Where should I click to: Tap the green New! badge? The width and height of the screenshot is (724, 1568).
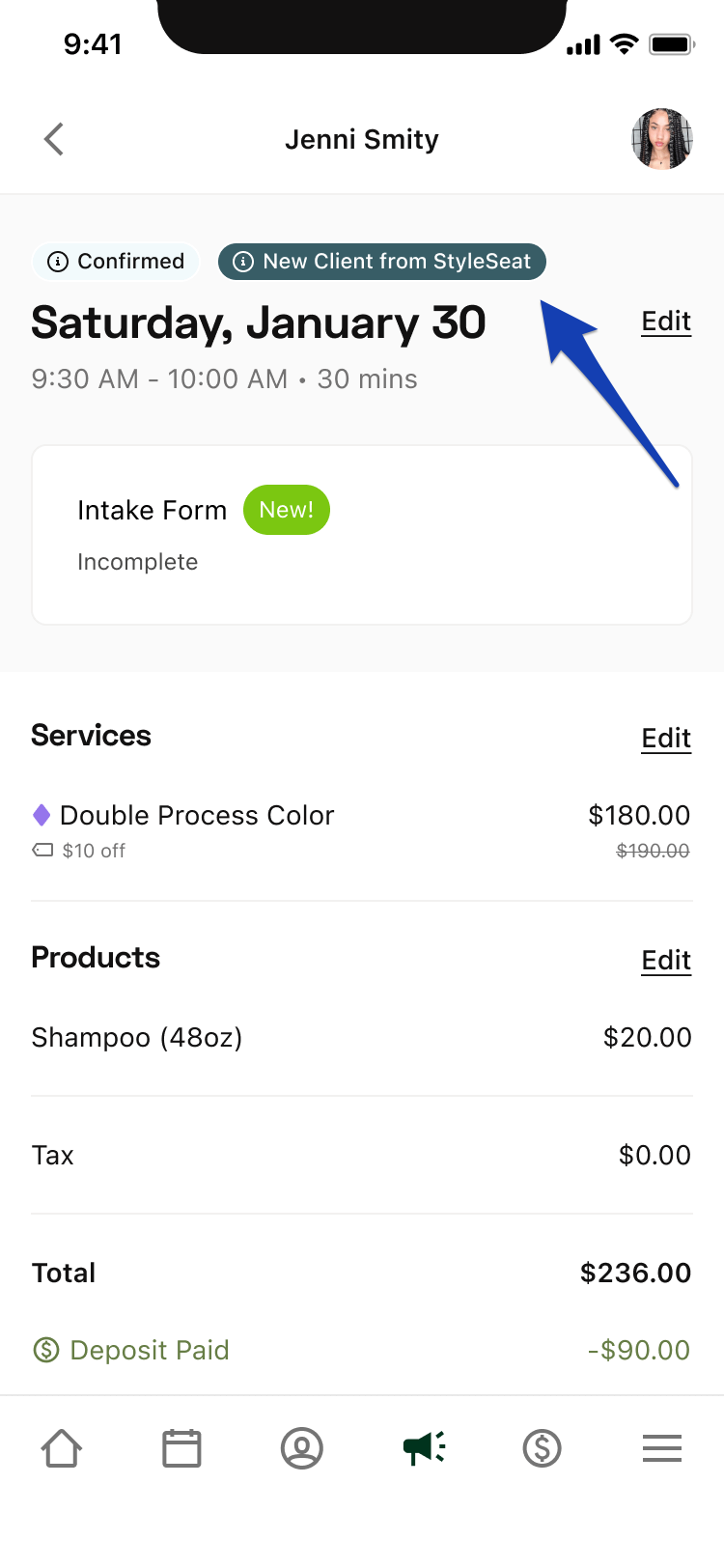click(286, 510)
